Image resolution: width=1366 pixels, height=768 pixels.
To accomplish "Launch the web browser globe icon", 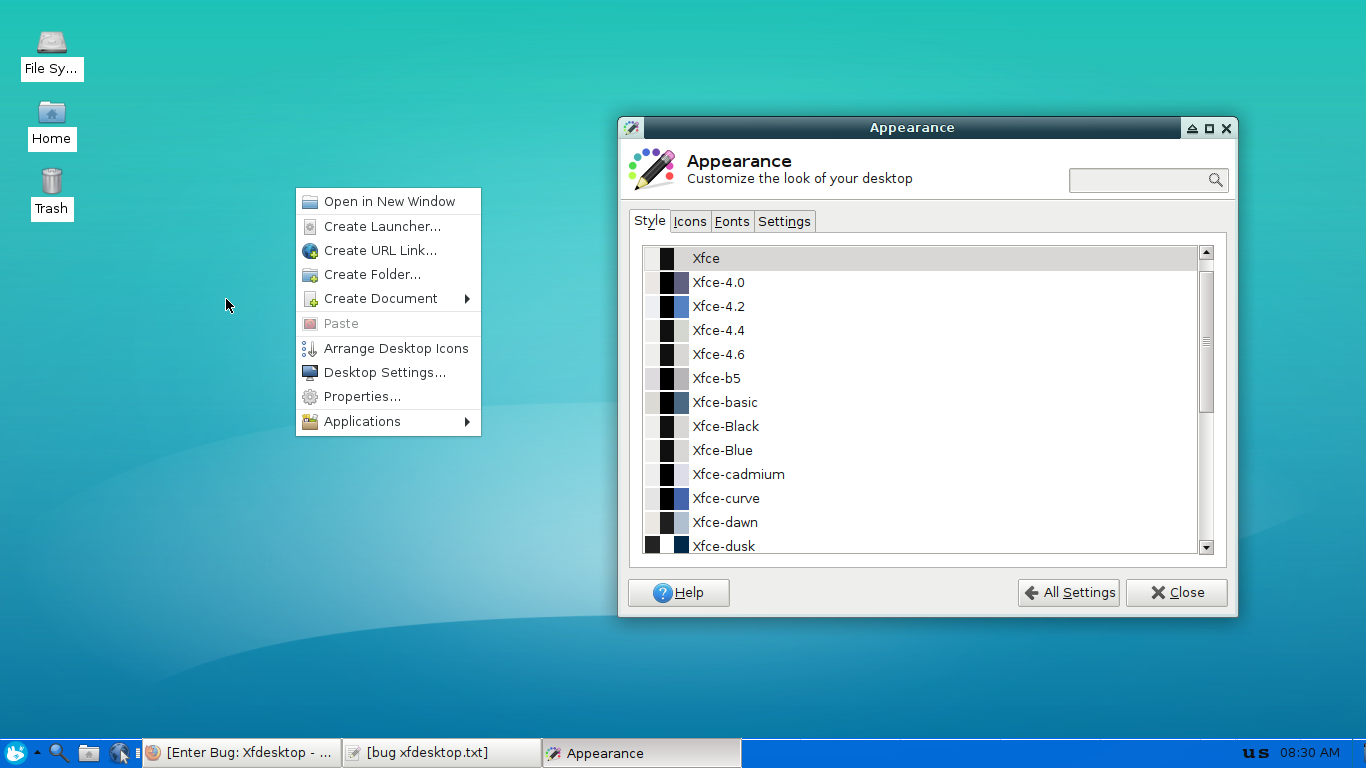I will (119, 753).
